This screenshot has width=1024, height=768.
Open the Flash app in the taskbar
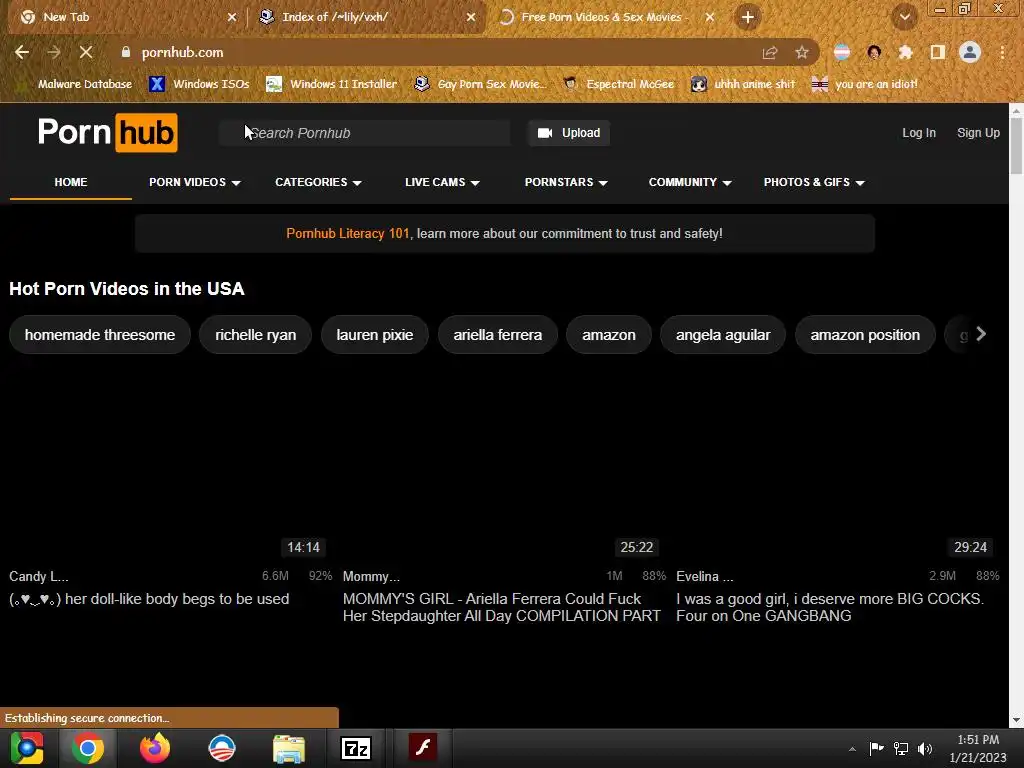point(423,747)
